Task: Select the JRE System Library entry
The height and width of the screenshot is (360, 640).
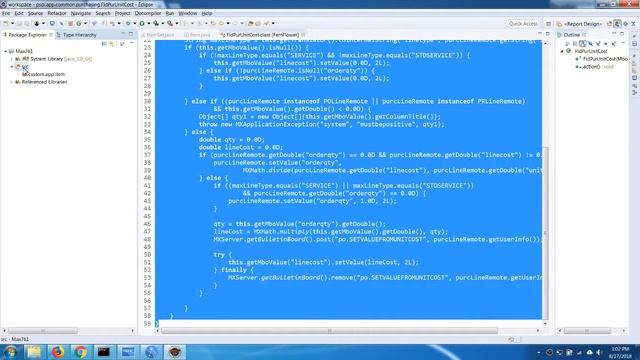Action: tap(53, 59)
